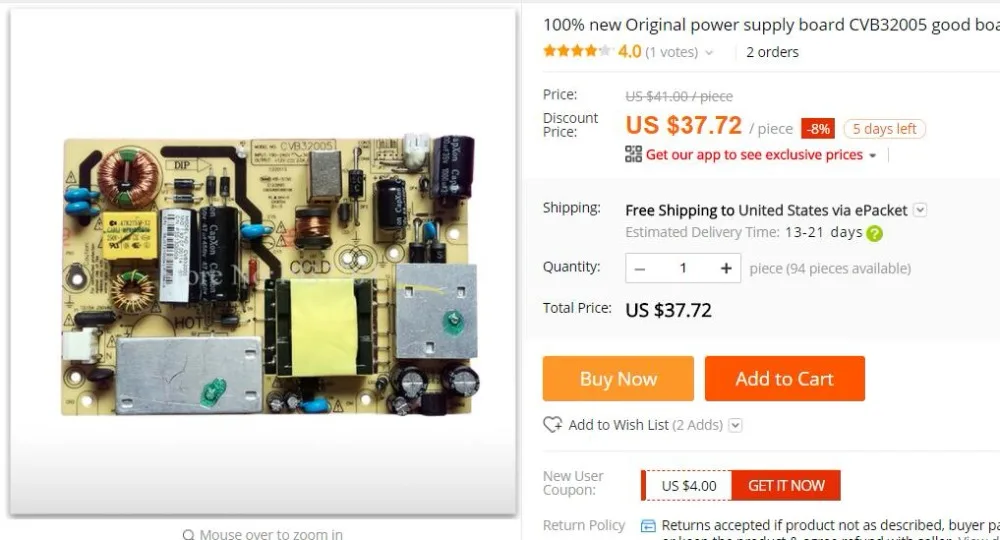Decrease quantity with minus button
The width and height of the screenshot is (1000, 540).
pos(640,268)
